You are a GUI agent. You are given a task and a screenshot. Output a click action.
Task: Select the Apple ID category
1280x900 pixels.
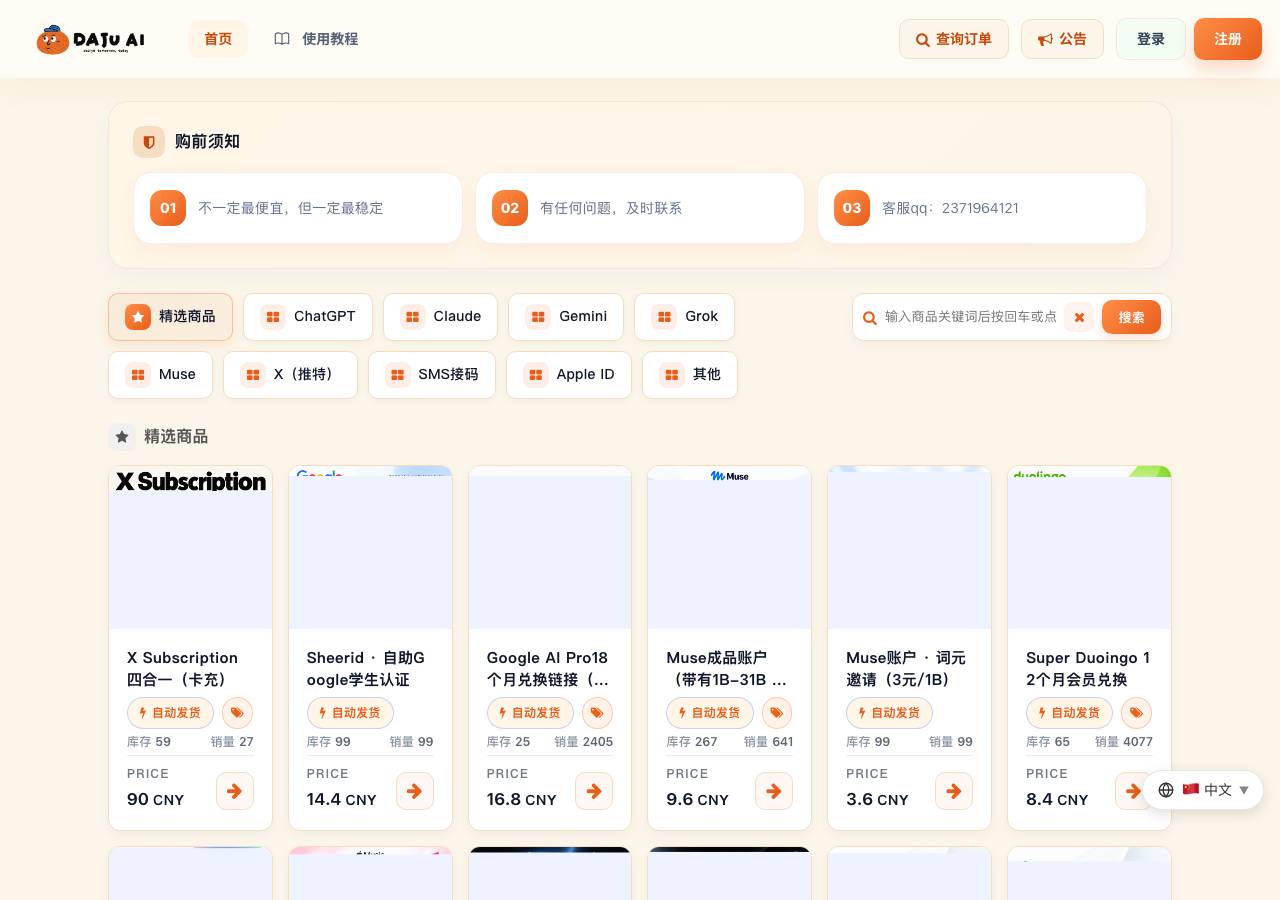[x=569, y=375]
